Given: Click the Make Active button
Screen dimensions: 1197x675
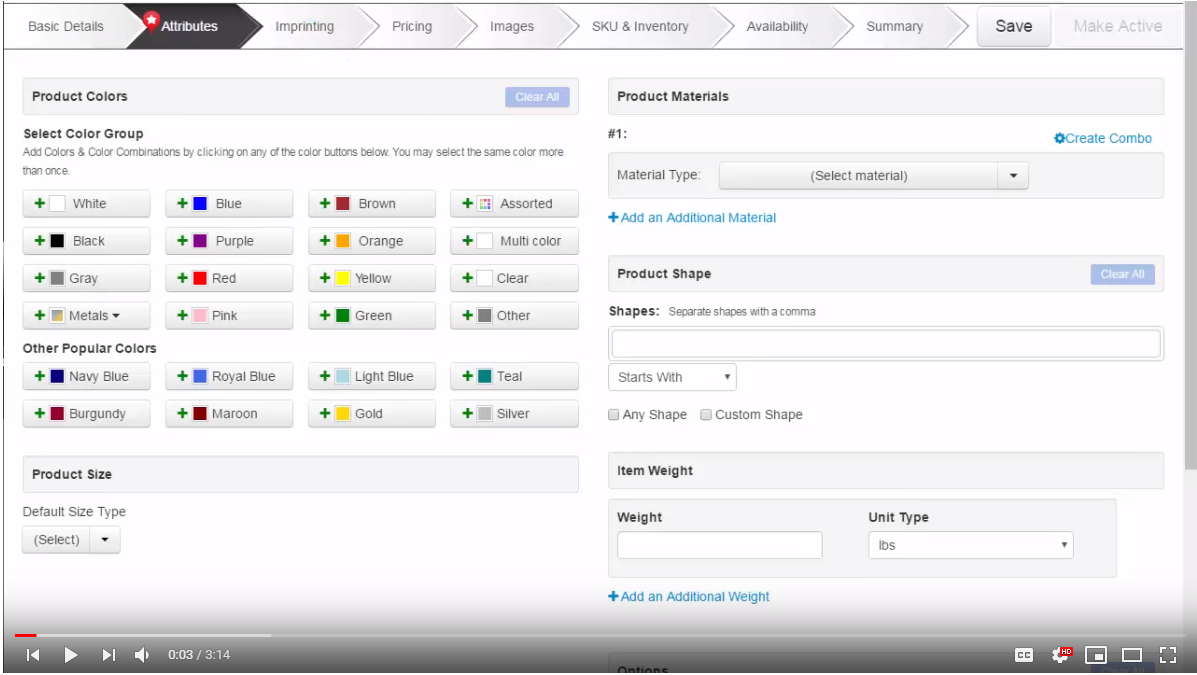Looking at the screenshot, I should point(1118,26).
